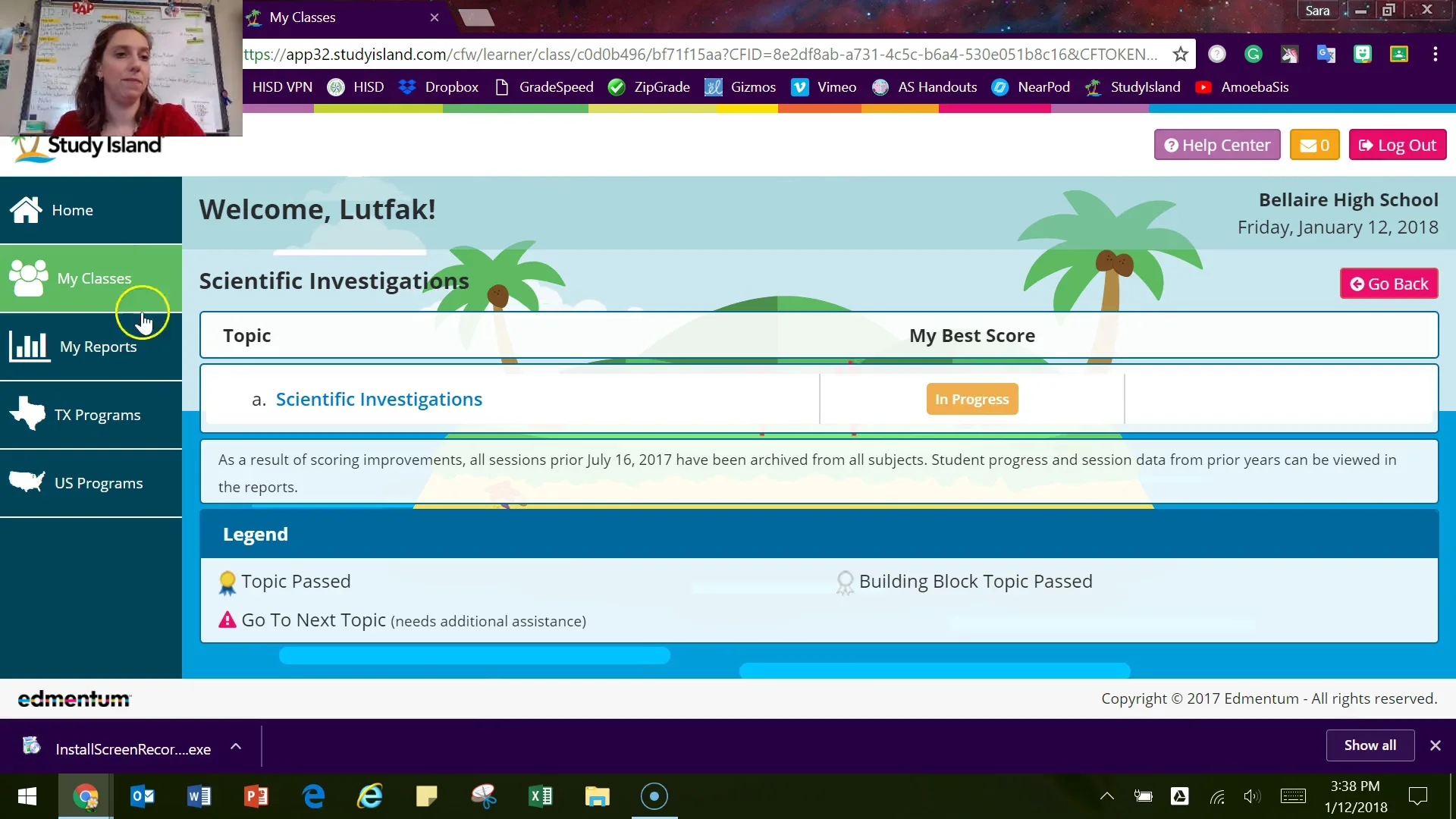Open the Vimeo bookmark
The height and width of the screenshot is (819, 1456).
(824, 87)
